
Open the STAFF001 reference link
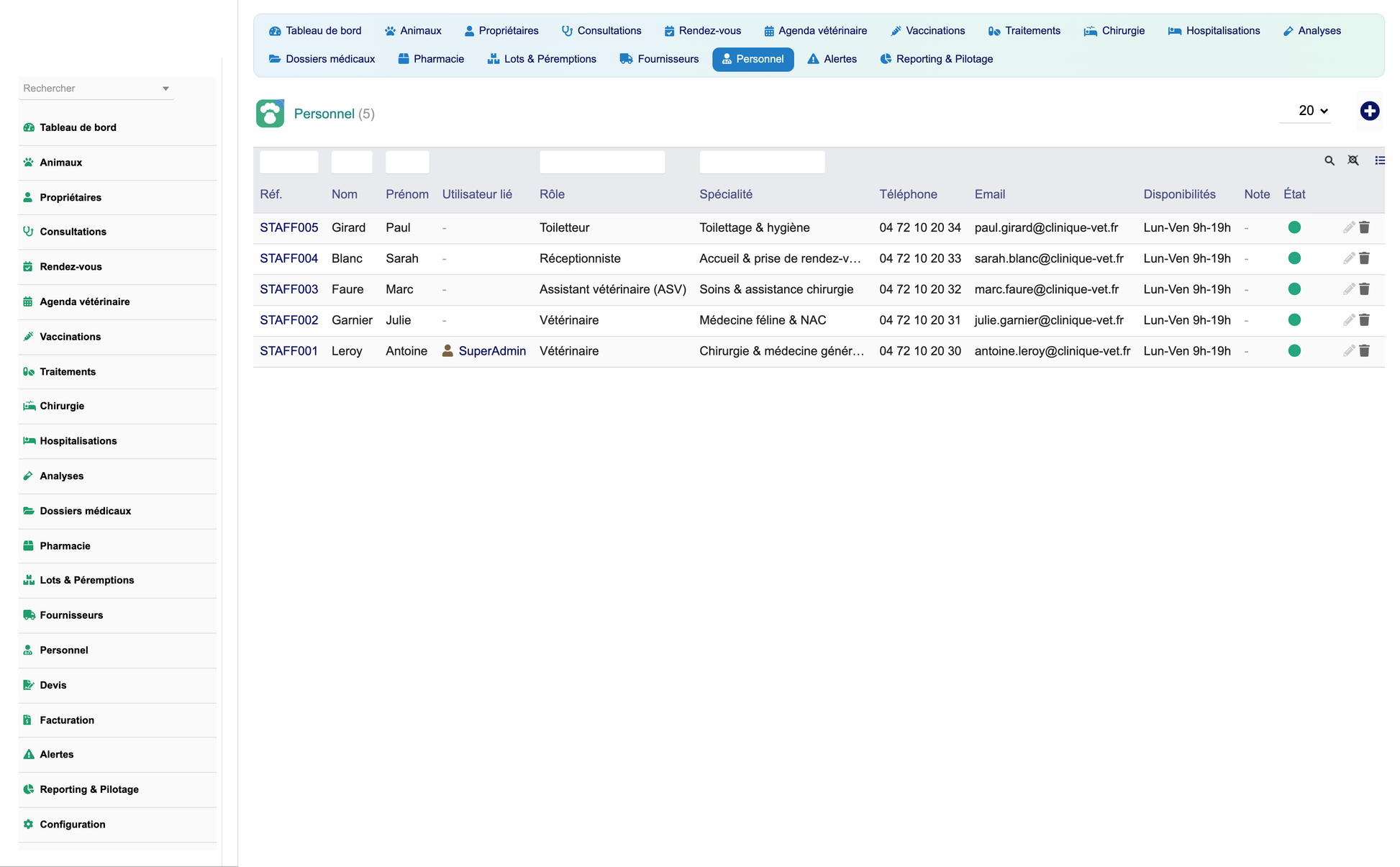(x=288, y=351)
